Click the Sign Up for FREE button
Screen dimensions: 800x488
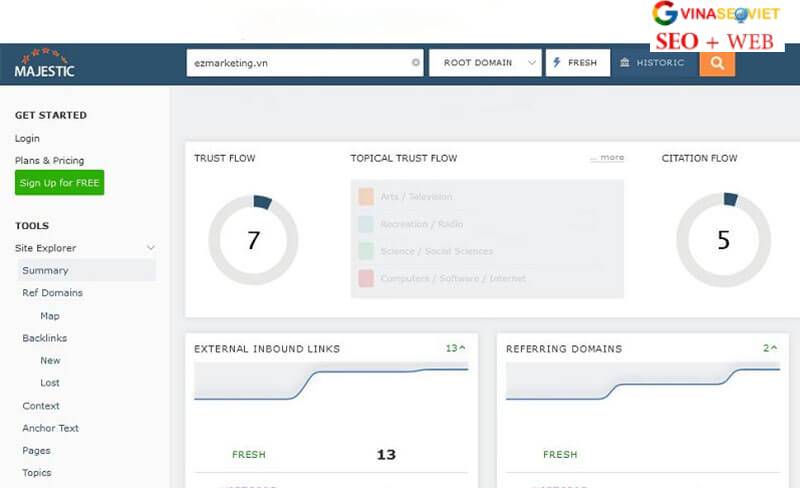coord(60,183)
